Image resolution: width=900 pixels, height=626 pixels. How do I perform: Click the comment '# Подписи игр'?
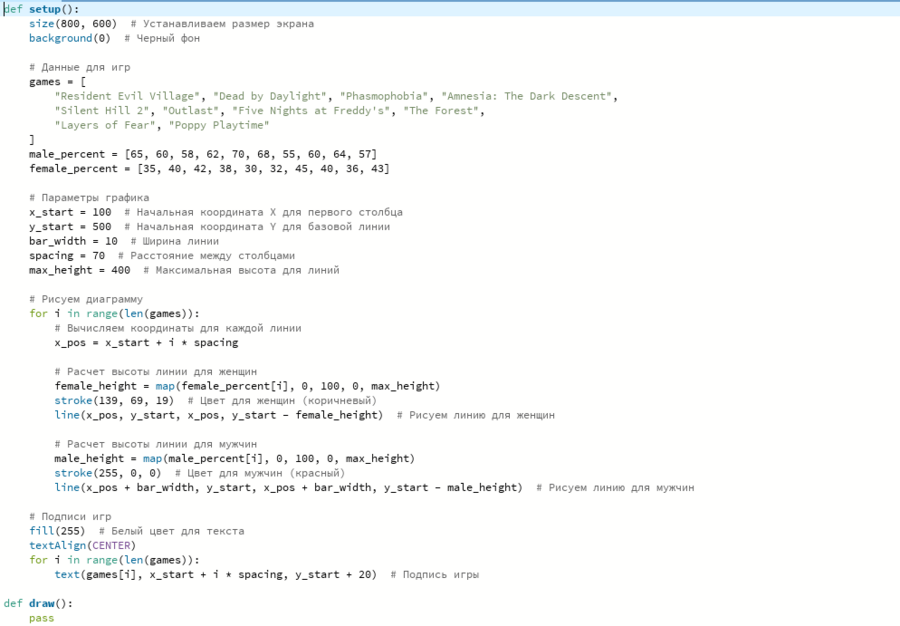[70, 517]
